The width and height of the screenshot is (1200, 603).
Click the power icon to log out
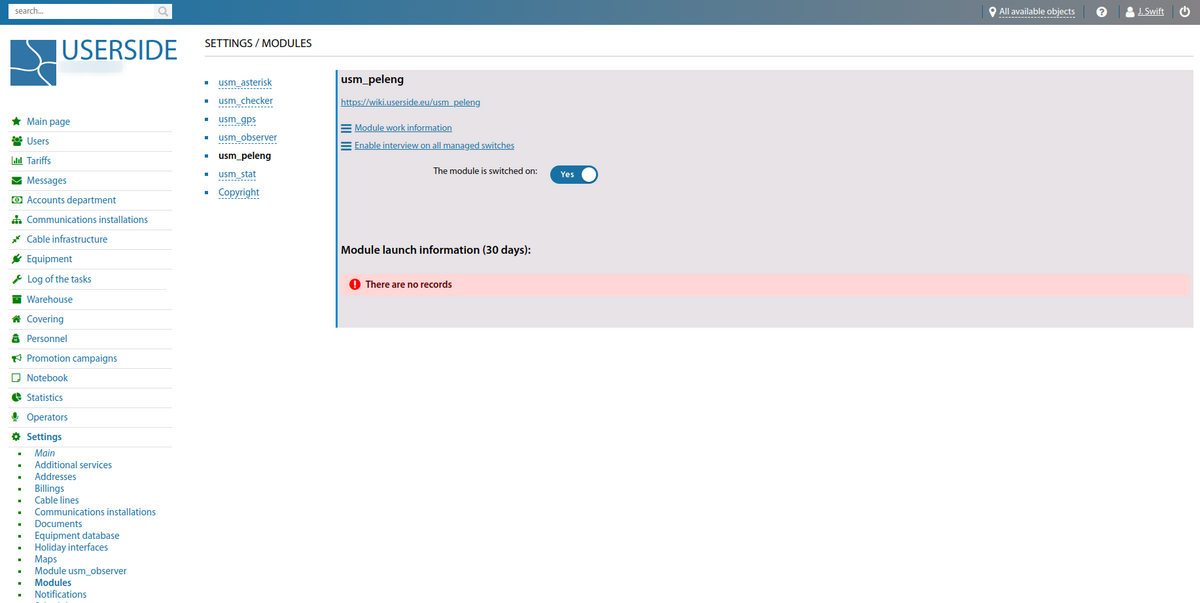click(x=1185, y=11)
